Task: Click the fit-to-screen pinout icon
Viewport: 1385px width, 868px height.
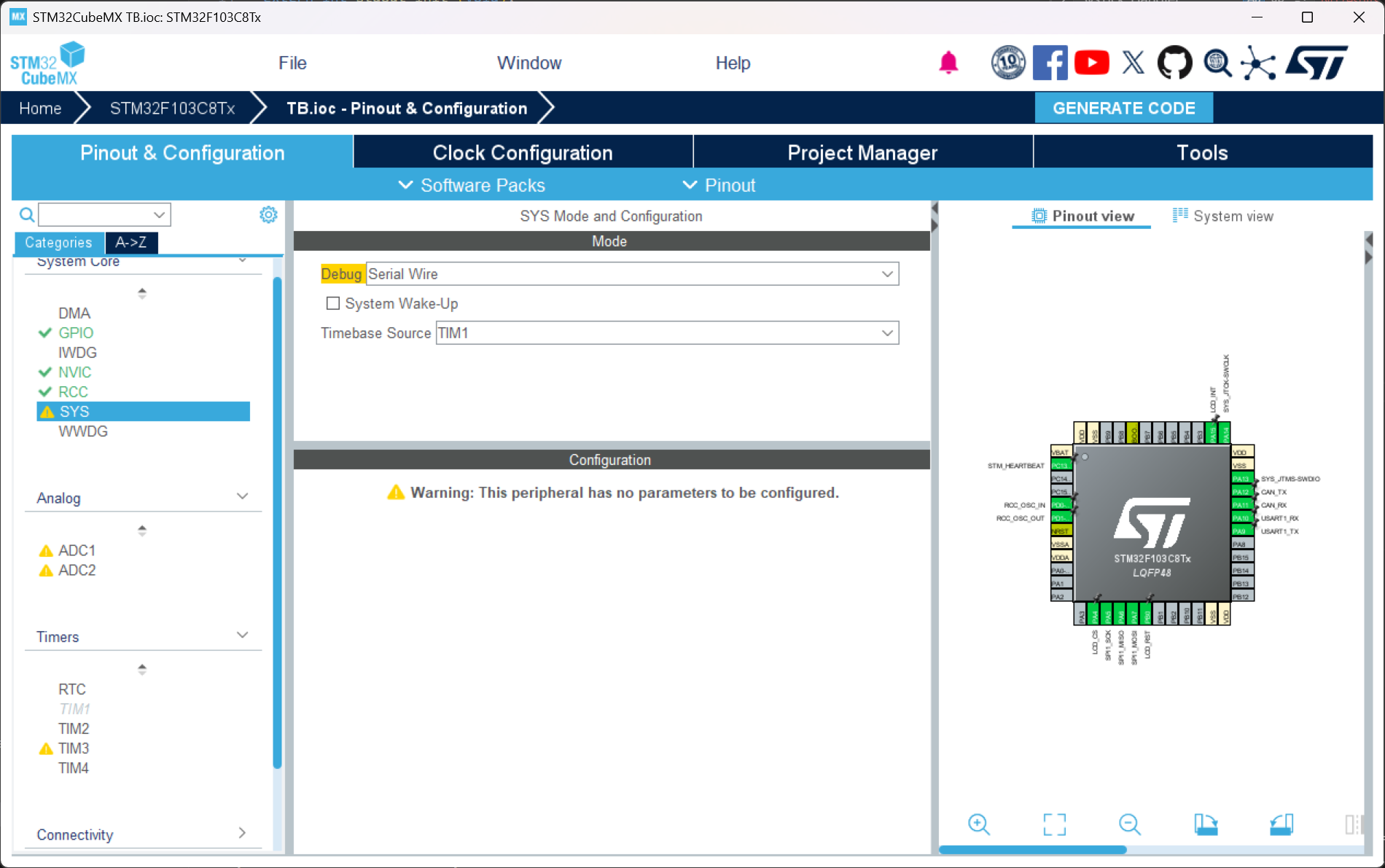Action: 1054,824
